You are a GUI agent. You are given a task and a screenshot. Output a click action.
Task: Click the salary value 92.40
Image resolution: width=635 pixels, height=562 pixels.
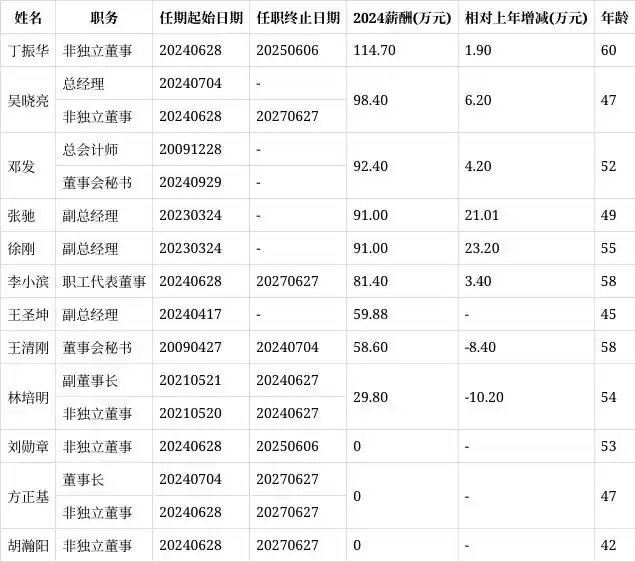(x=371, y=166)
